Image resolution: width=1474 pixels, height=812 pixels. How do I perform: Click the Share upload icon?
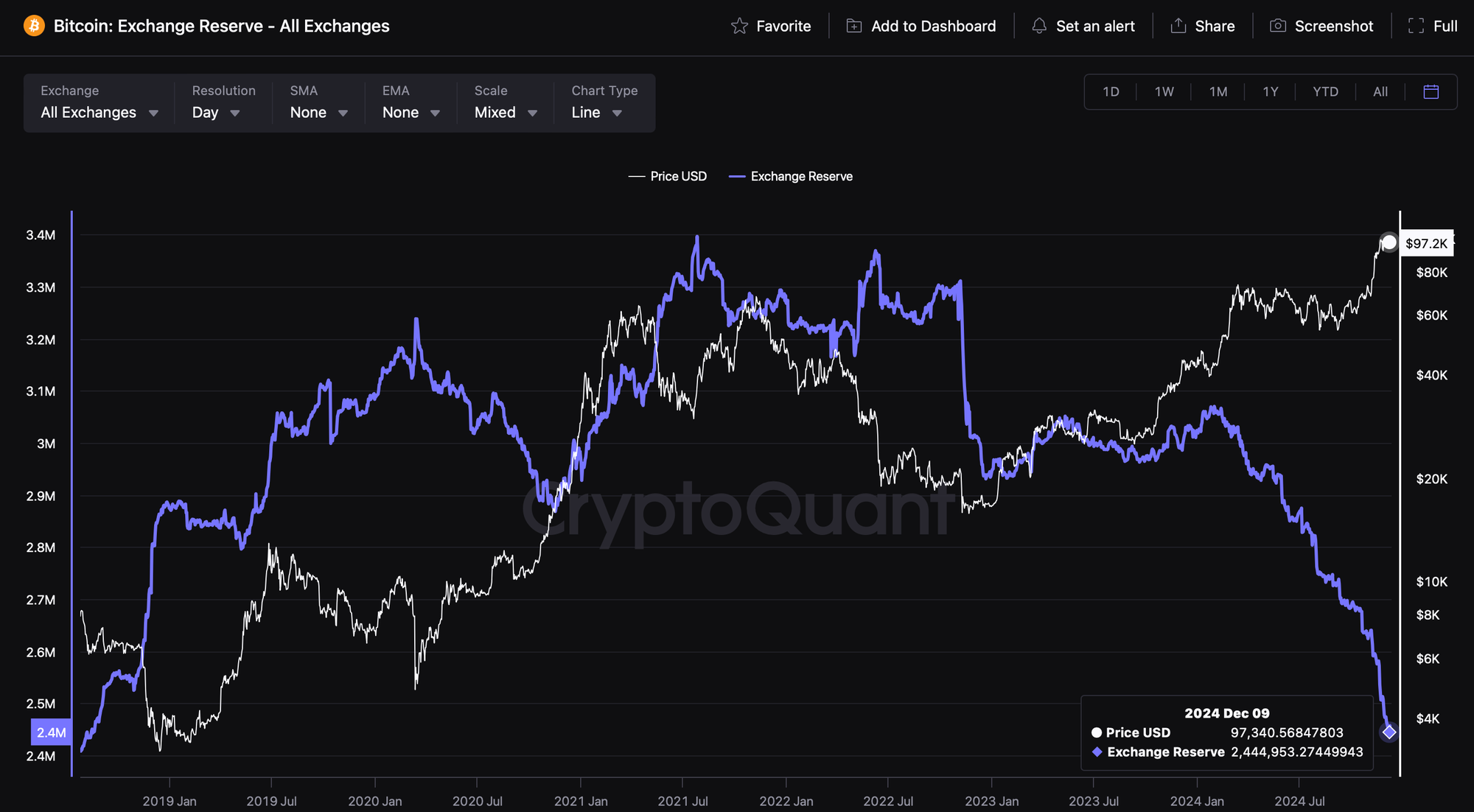click(1178, 26)
